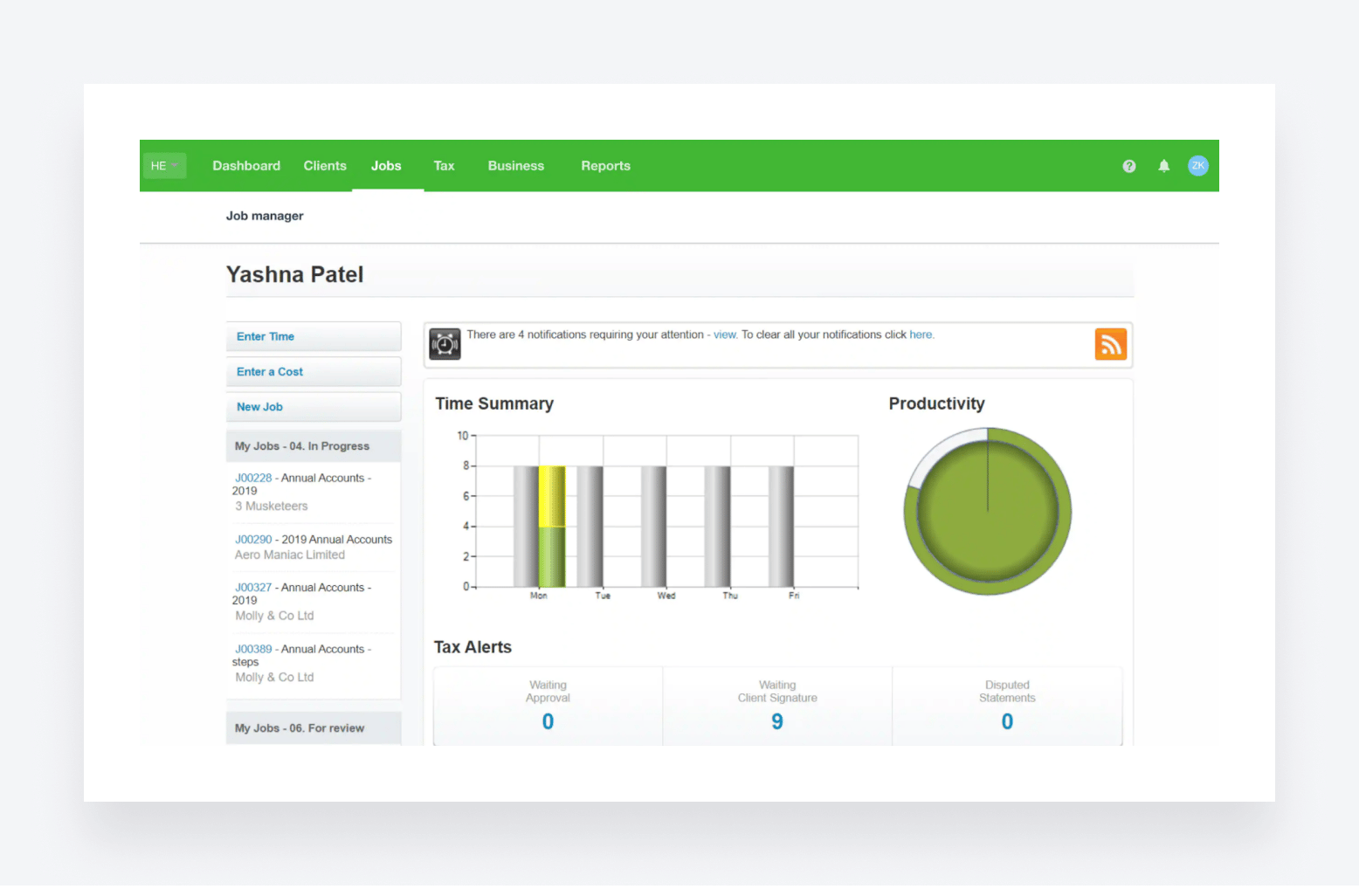Screen dimensions: 1359x896
Task: Expand the HE practice dropdown
Action: point(165,166)
